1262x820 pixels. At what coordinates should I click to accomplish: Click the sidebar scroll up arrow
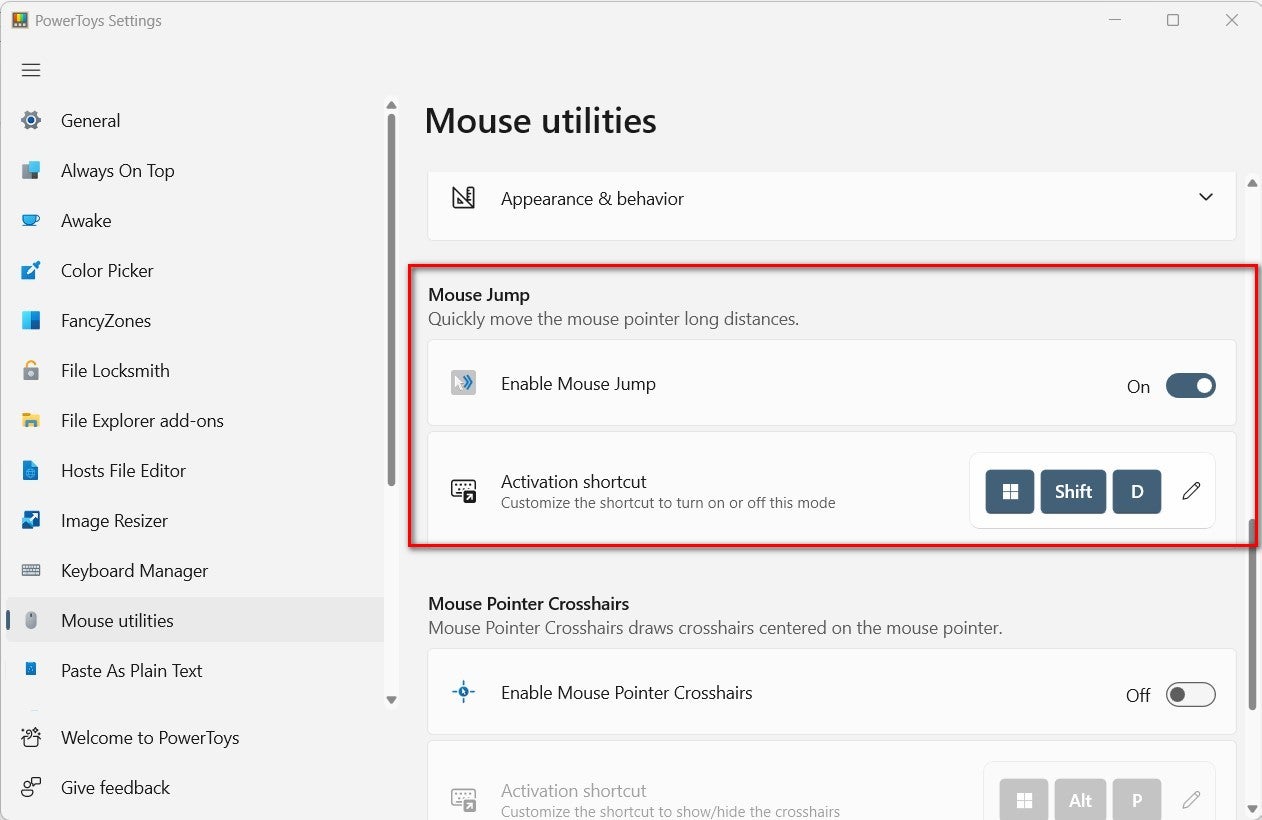392,105
